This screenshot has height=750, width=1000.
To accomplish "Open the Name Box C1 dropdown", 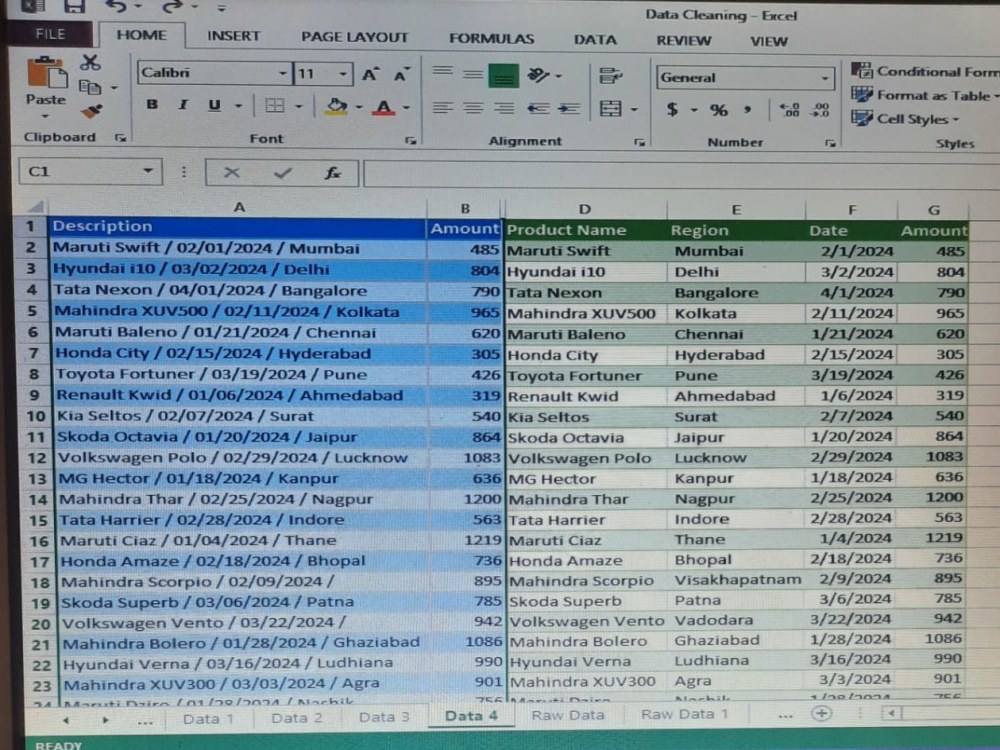I will tap(148, 171).
